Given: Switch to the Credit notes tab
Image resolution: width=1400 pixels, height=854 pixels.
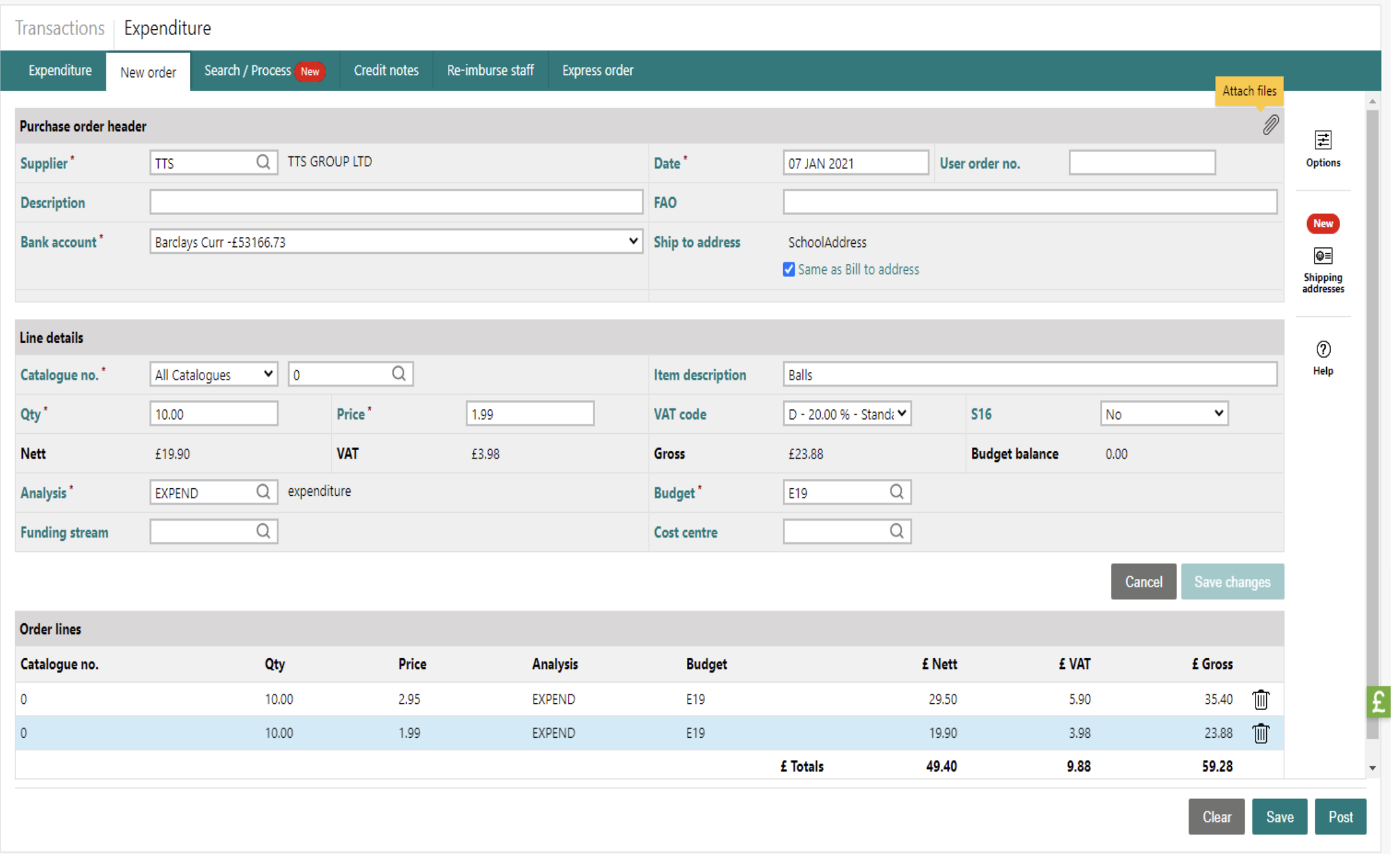Looking at the screenshot, I should pos(386,71).
